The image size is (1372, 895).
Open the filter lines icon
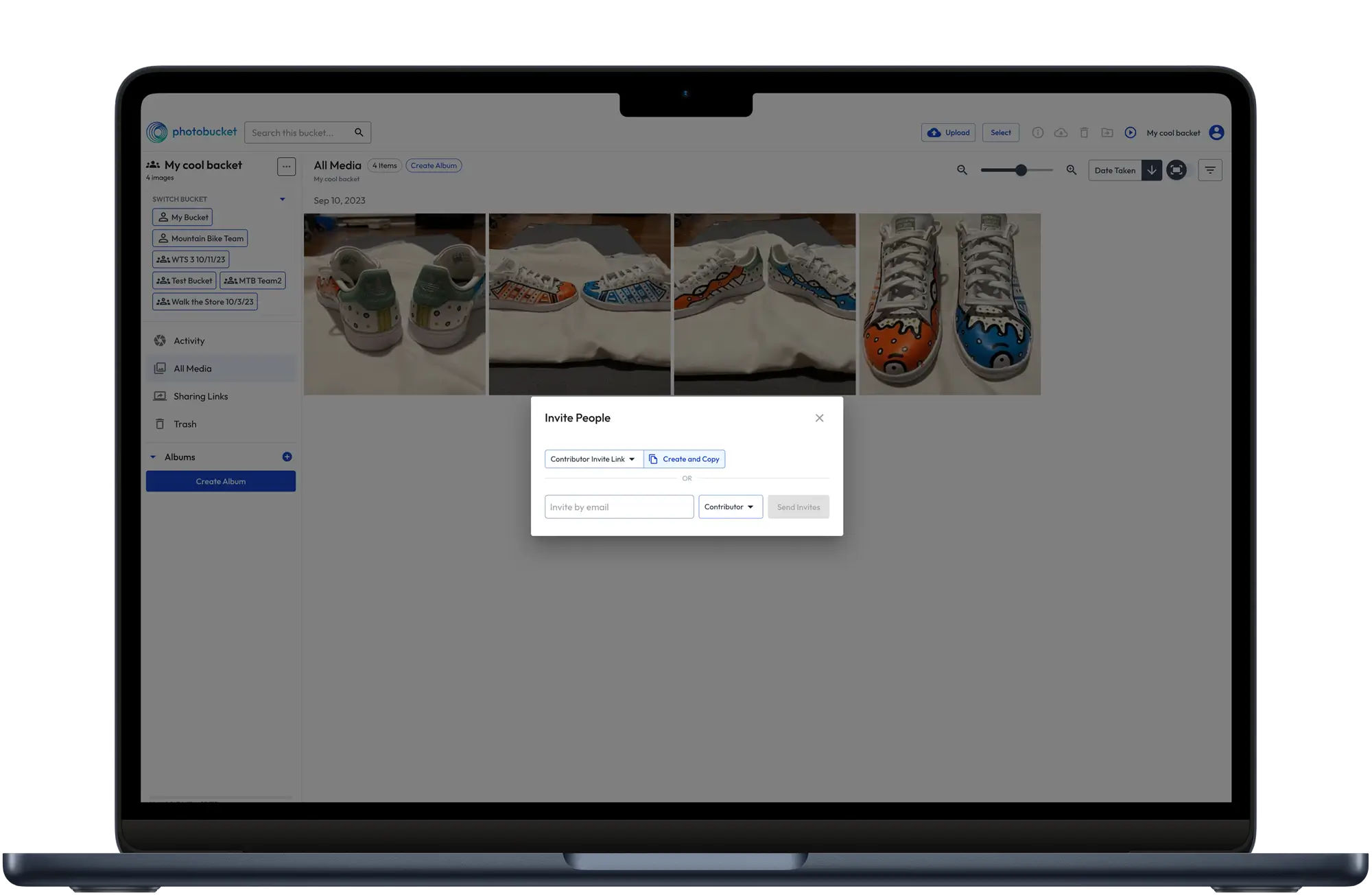(1210, 170)
